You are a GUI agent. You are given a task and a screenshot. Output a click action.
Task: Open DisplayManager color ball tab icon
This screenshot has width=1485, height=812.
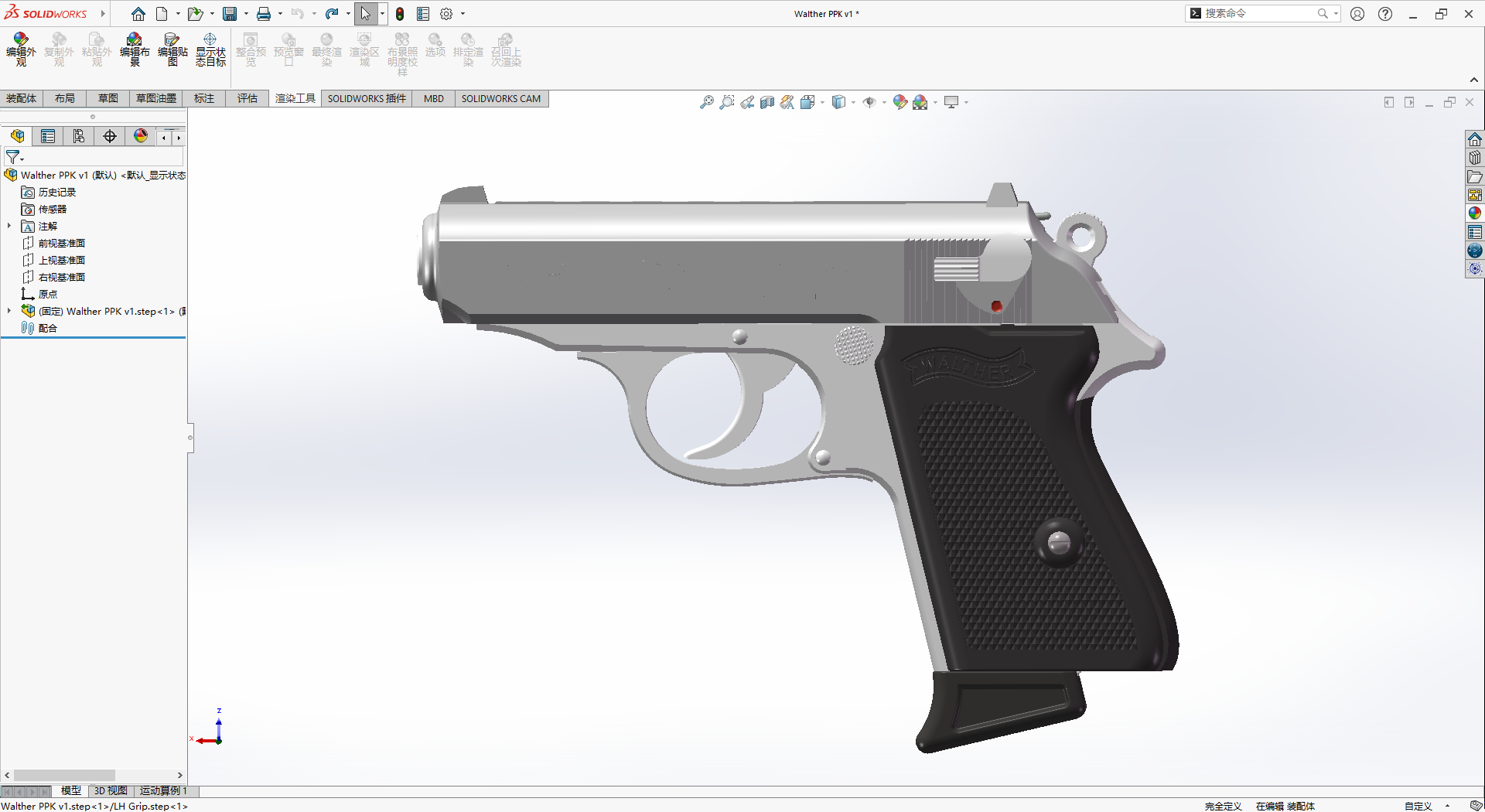141,136
